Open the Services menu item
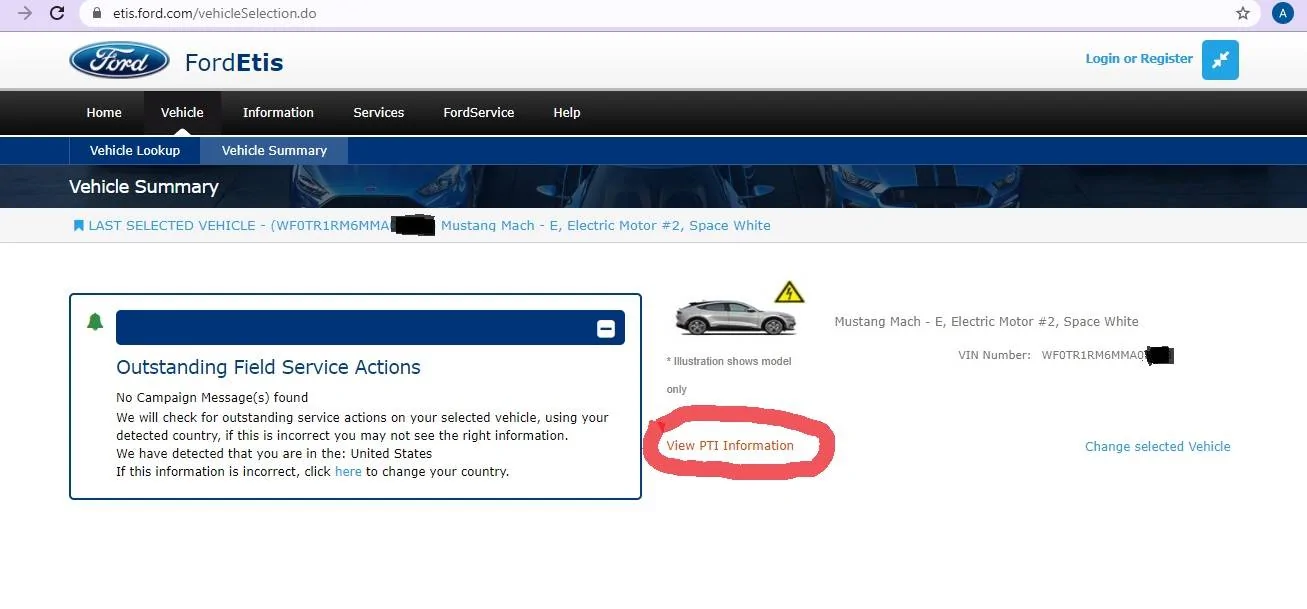 pyautogui.click(x=379, y=112)
